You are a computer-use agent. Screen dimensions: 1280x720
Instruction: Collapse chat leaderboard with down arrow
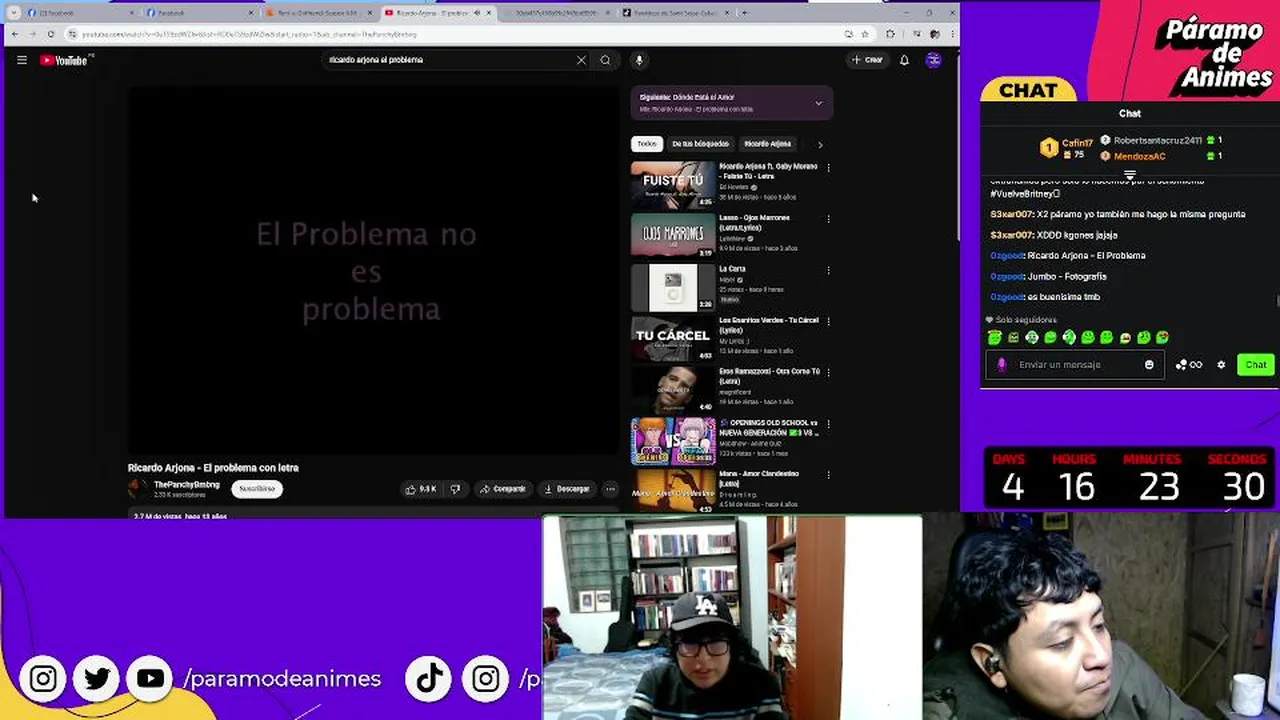(1129, 174)
